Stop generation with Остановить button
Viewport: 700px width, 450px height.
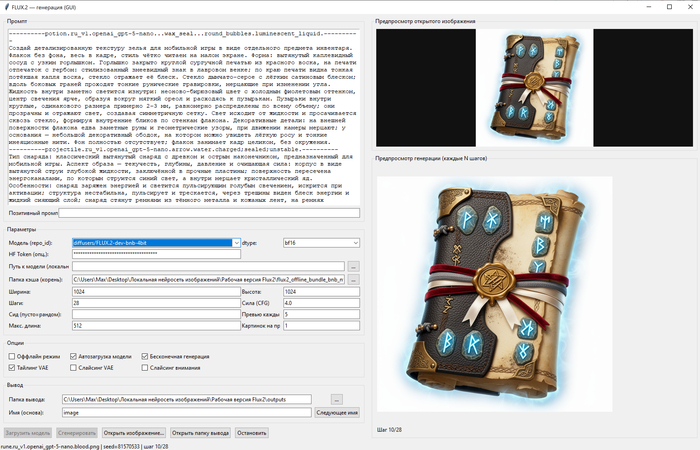pos(252,434)
